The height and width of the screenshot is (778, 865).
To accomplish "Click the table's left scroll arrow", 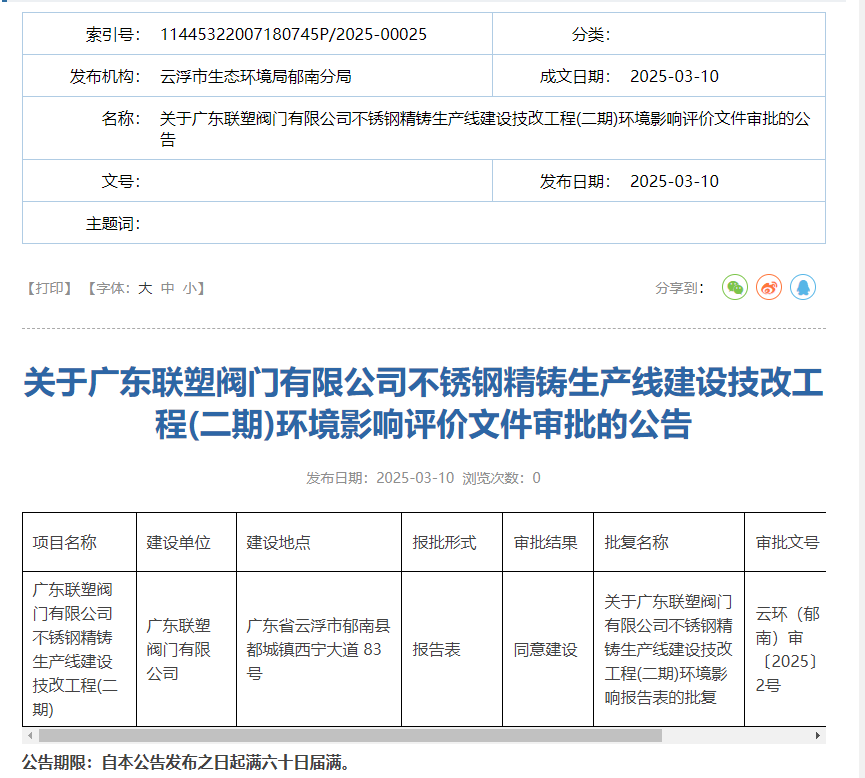I will coord(30,736).
